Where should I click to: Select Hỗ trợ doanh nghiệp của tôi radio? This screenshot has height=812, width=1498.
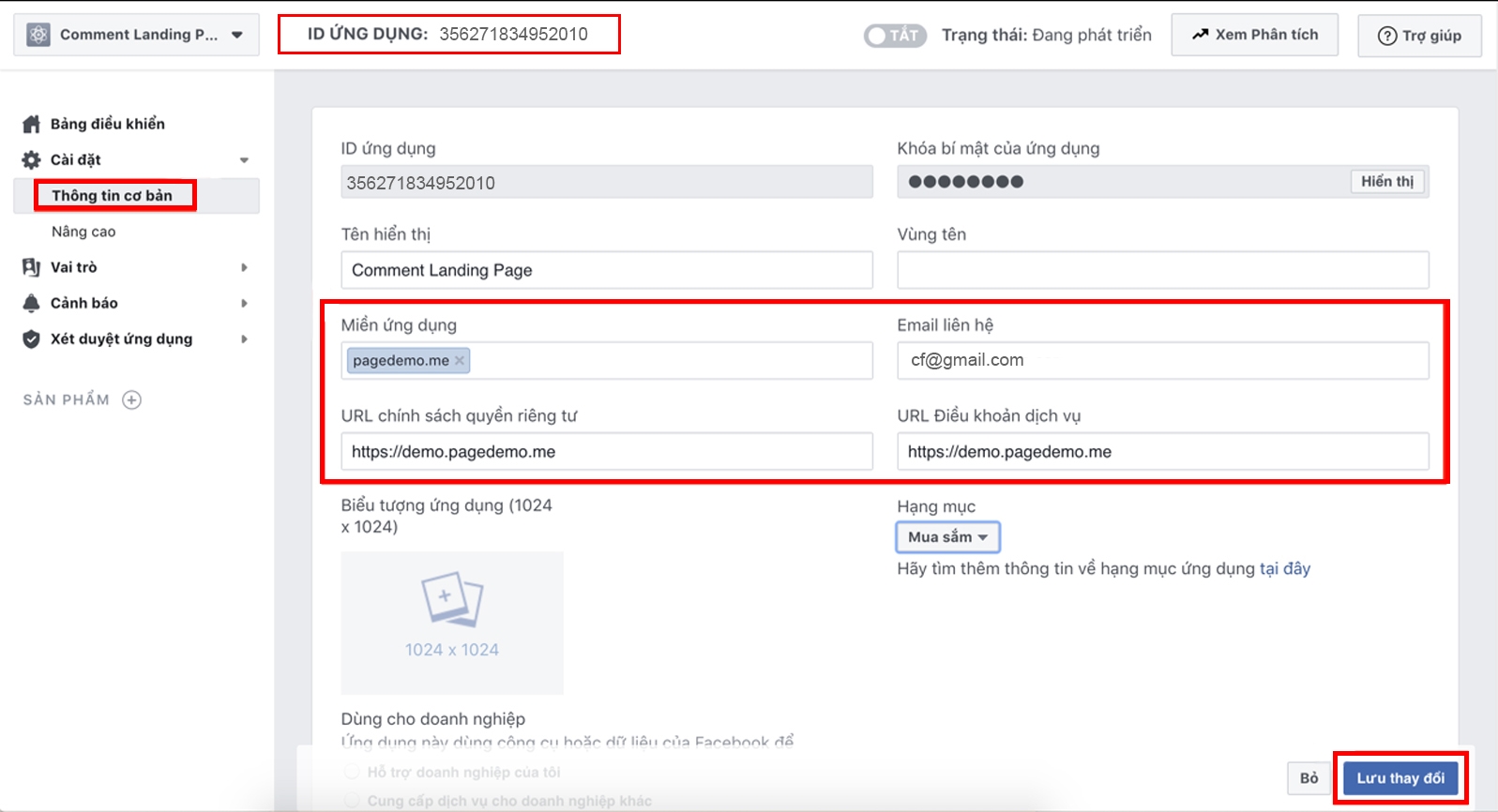point(352,772)
